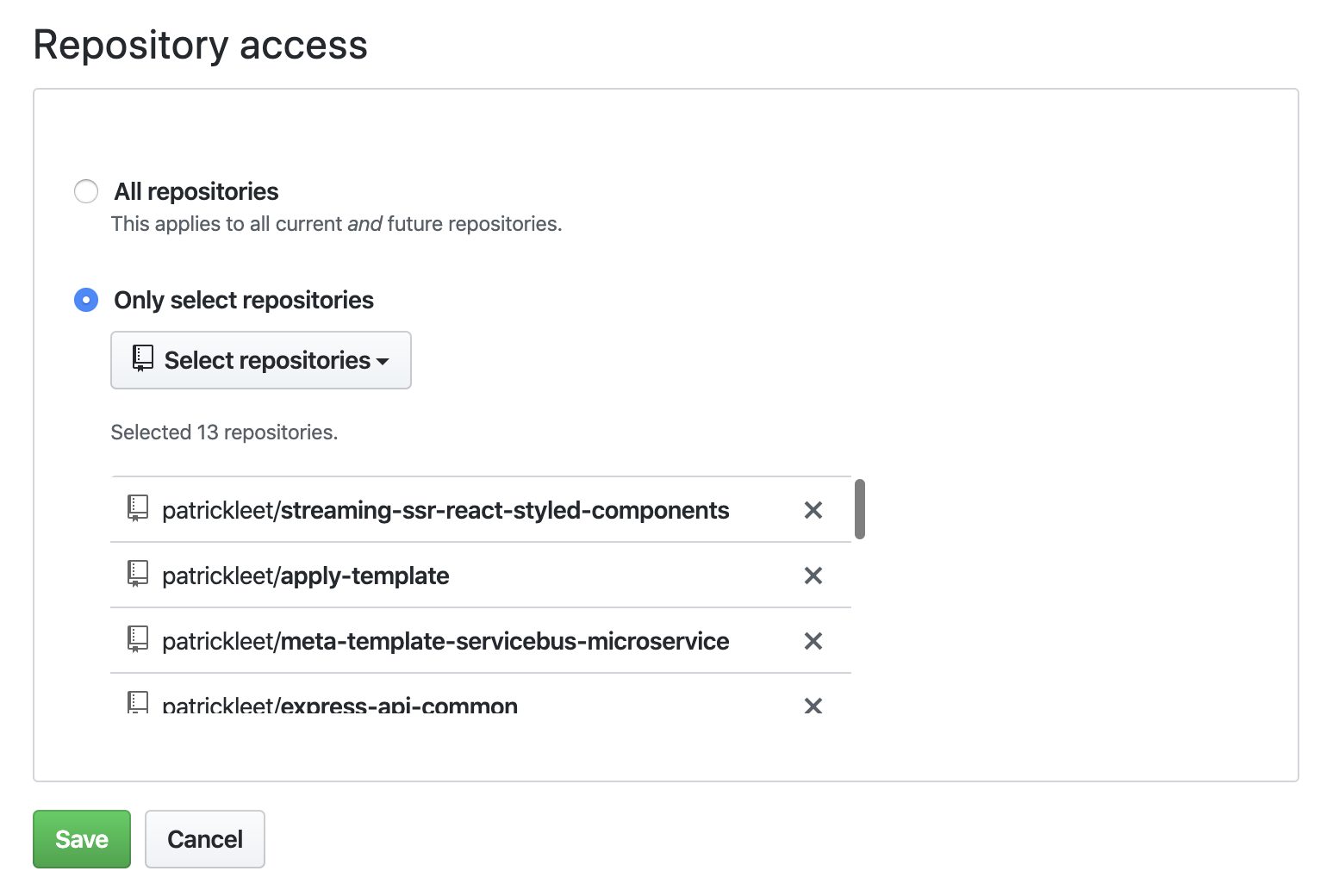
Task: Remove streaming-ssr-react-styled-components repository with X
Action: (813, 510)
